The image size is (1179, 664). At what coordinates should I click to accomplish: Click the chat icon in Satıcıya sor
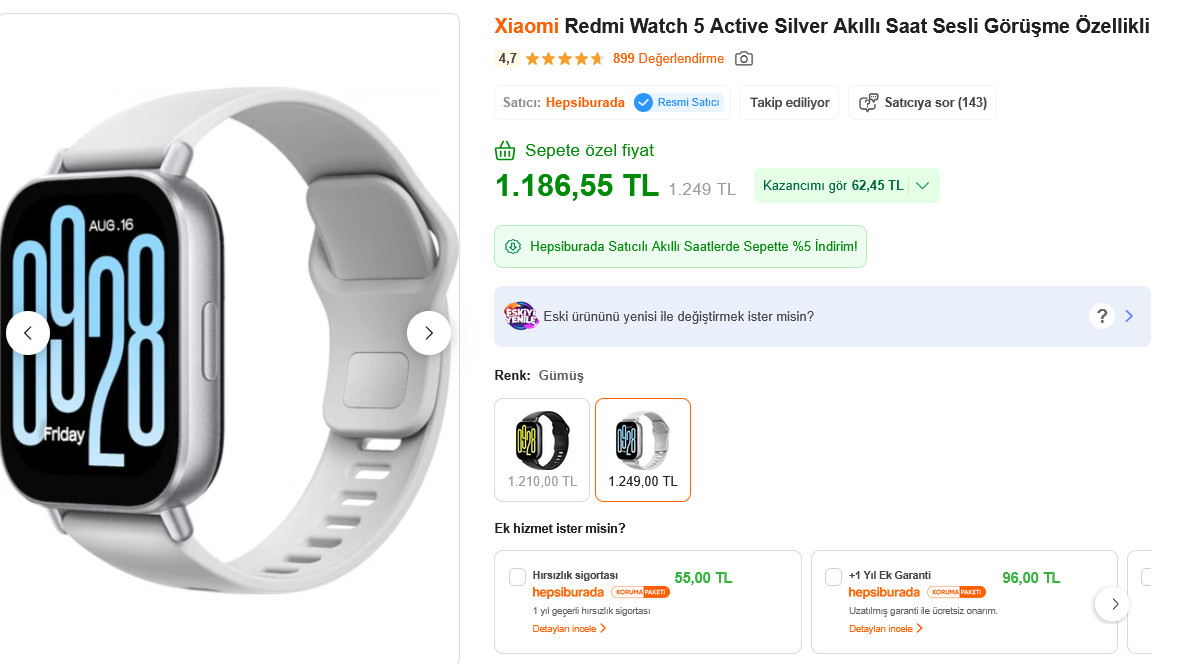point(868,102)
